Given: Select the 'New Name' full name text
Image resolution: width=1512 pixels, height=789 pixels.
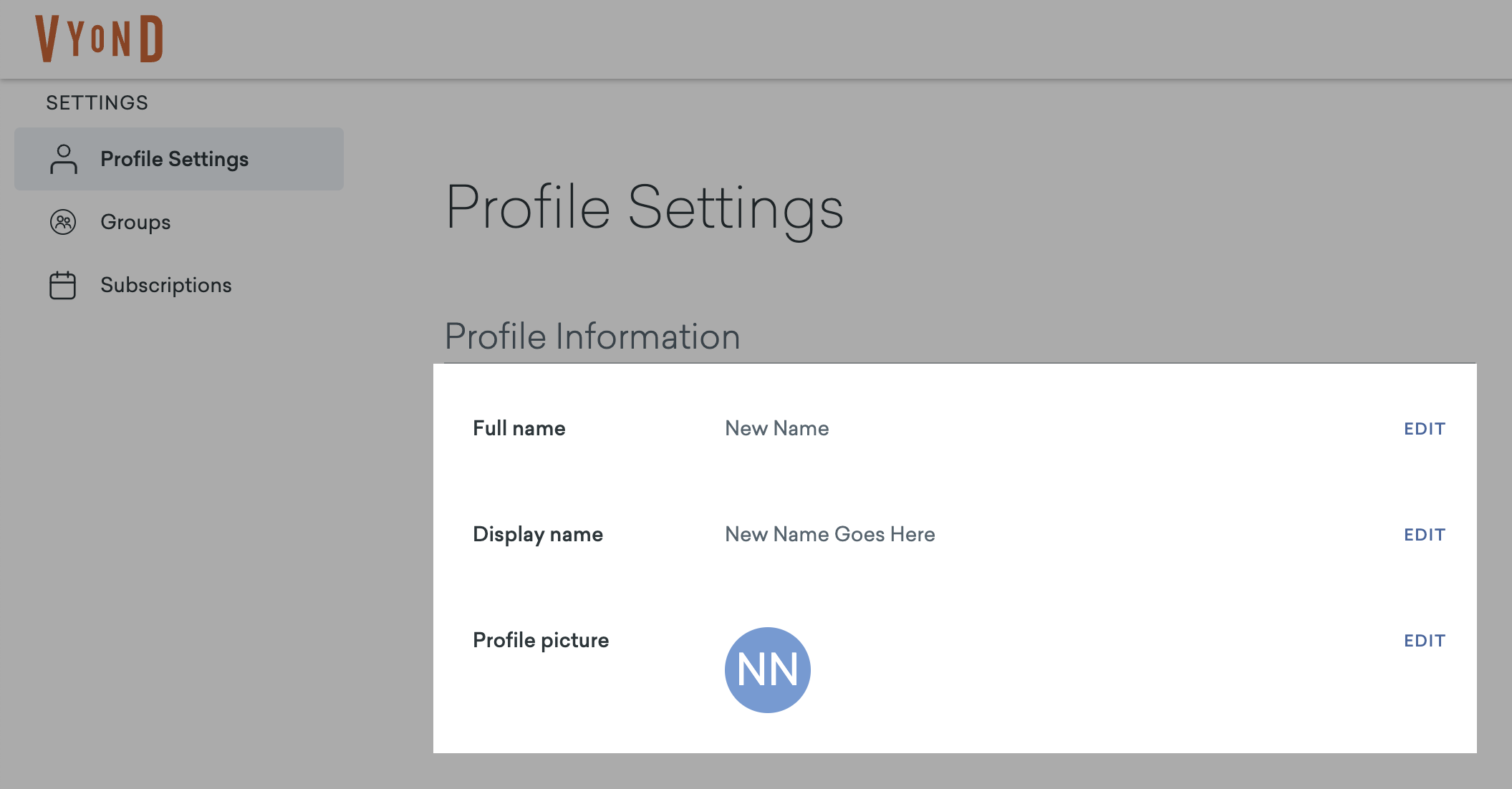Looking at the screenshot, I should [x=776, y=428].
